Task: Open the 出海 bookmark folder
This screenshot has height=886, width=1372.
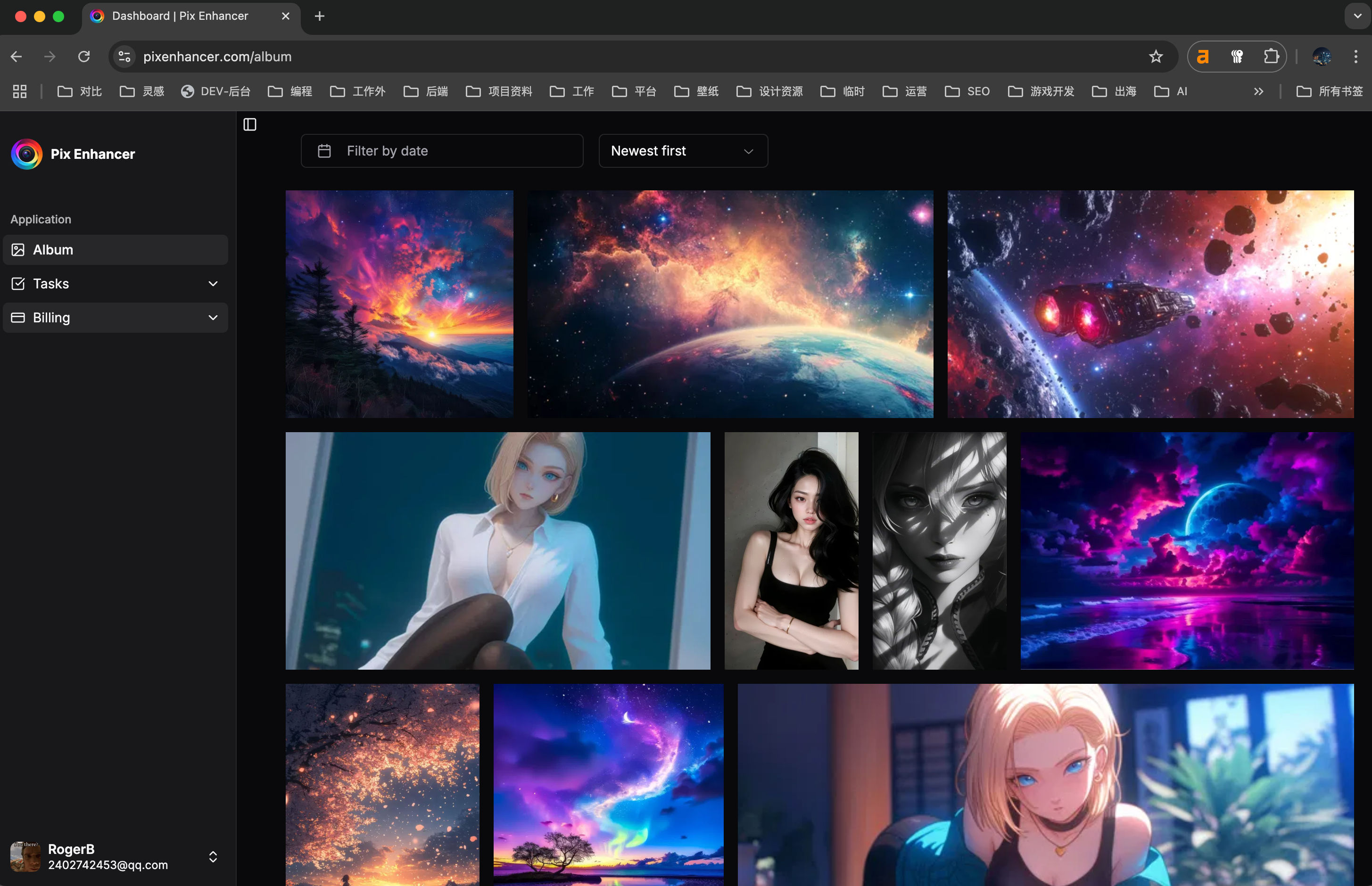Action: 1114,91
